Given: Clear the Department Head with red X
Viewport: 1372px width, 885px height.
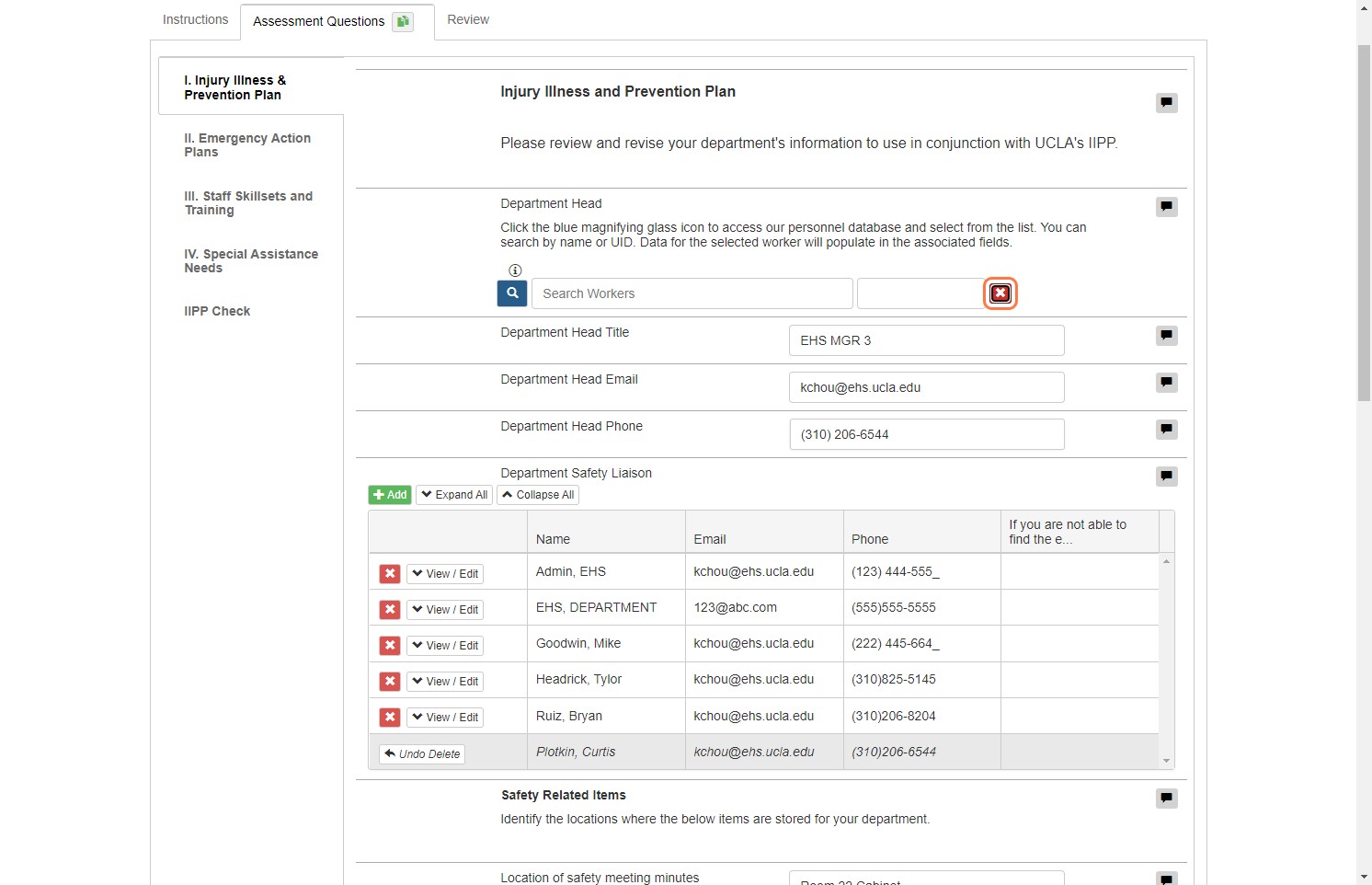Looking at the screenshot, I should pyautogui.click(x=1000, y=293).
